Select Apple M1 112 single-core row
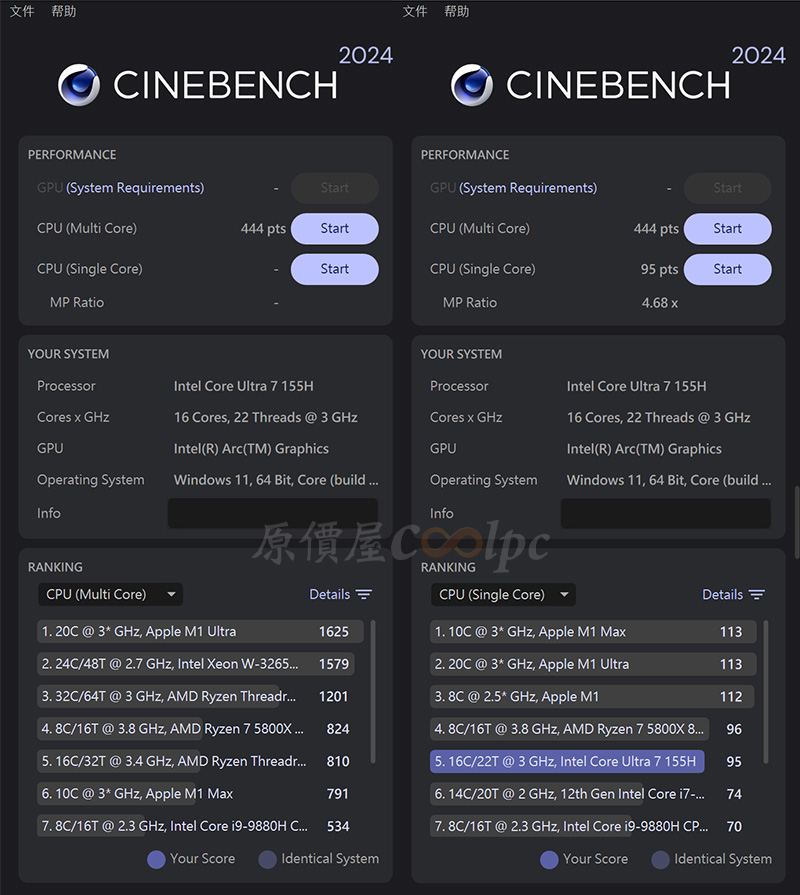This screenshot has height=895, width=800. click(593, 696)
